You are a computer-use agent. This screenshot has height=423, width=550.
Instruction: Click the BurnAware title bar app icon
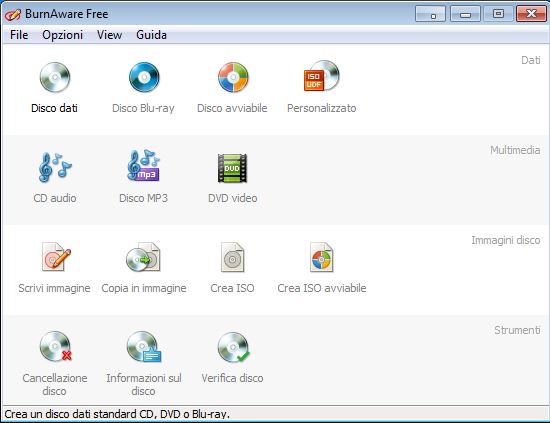tap(13, 14)
